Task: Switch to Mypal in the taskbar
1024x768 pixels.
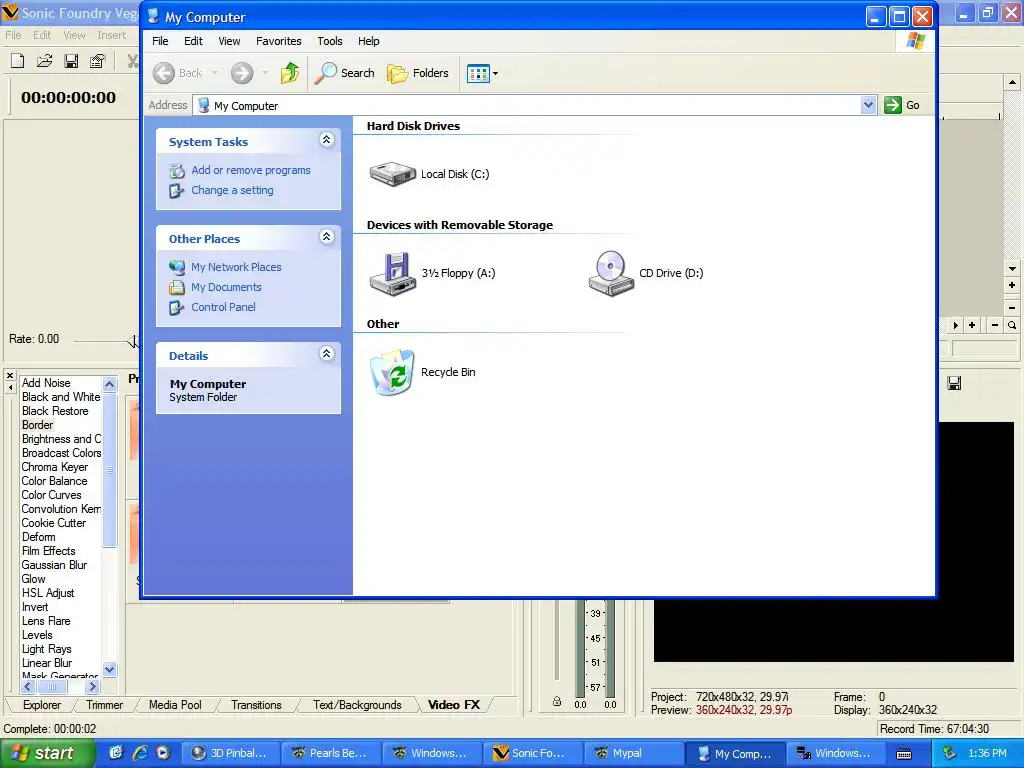Action: point(633,754)
